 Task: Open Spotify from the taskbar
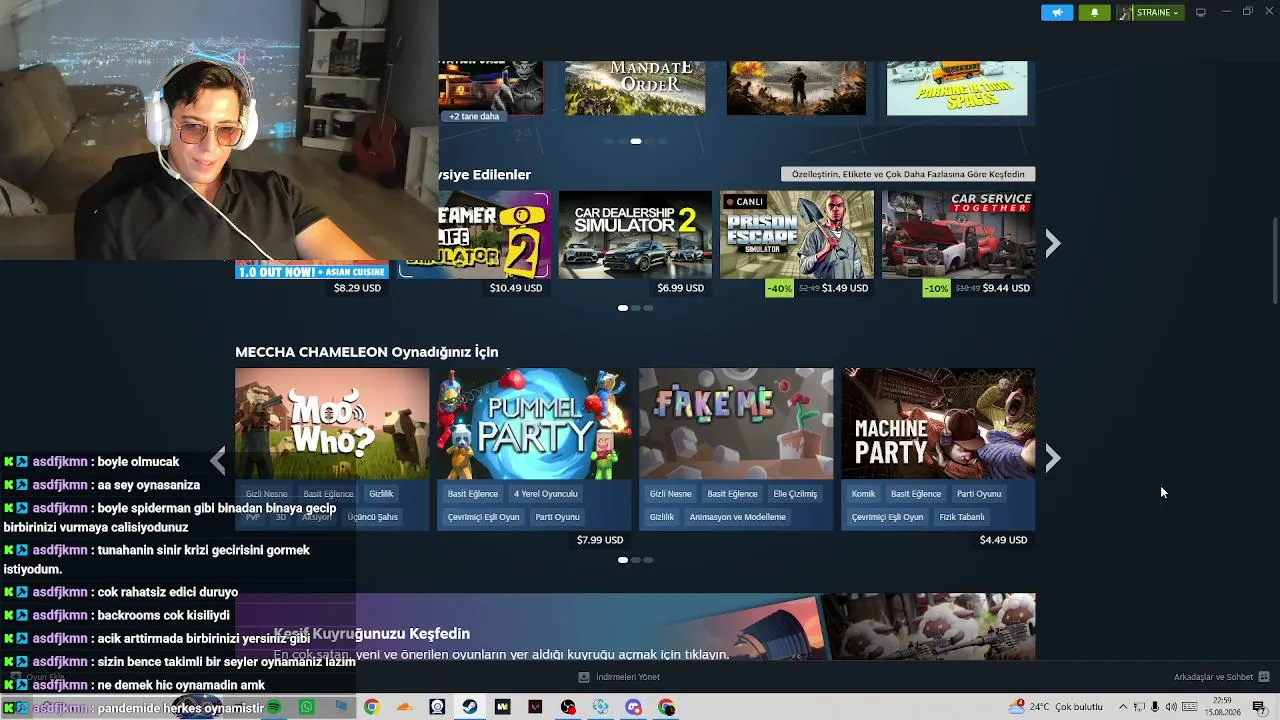click(x=274, y=707)
